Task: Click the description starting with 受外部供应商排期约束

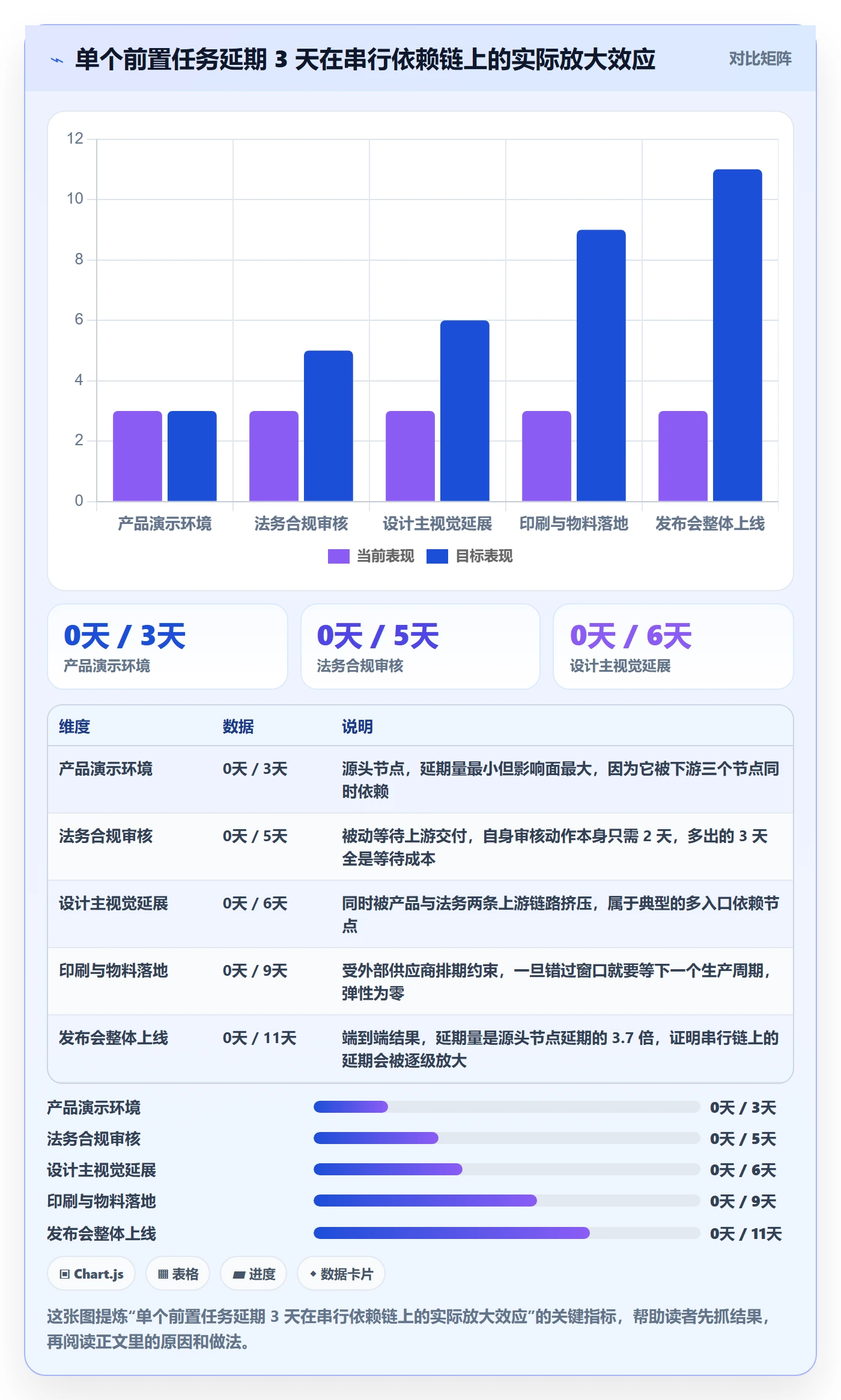Action: click(x=557, y=982)
